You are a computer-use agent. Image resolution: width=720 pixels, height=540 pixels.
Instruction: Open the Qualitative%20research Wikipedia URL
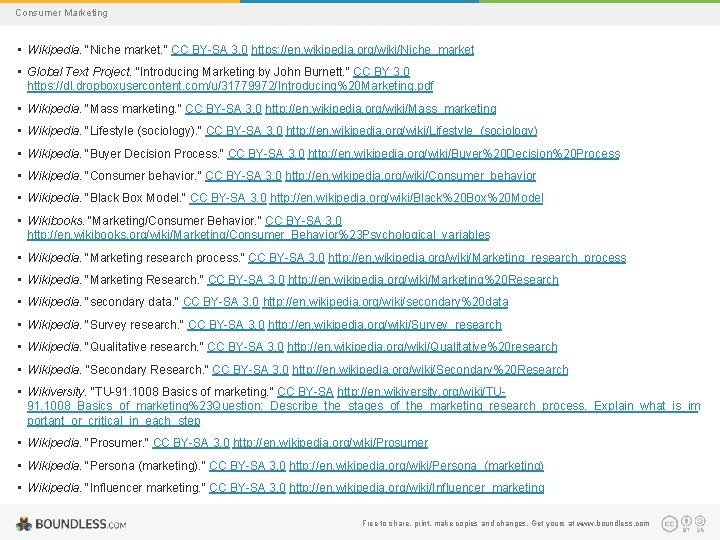click(422, 347)
